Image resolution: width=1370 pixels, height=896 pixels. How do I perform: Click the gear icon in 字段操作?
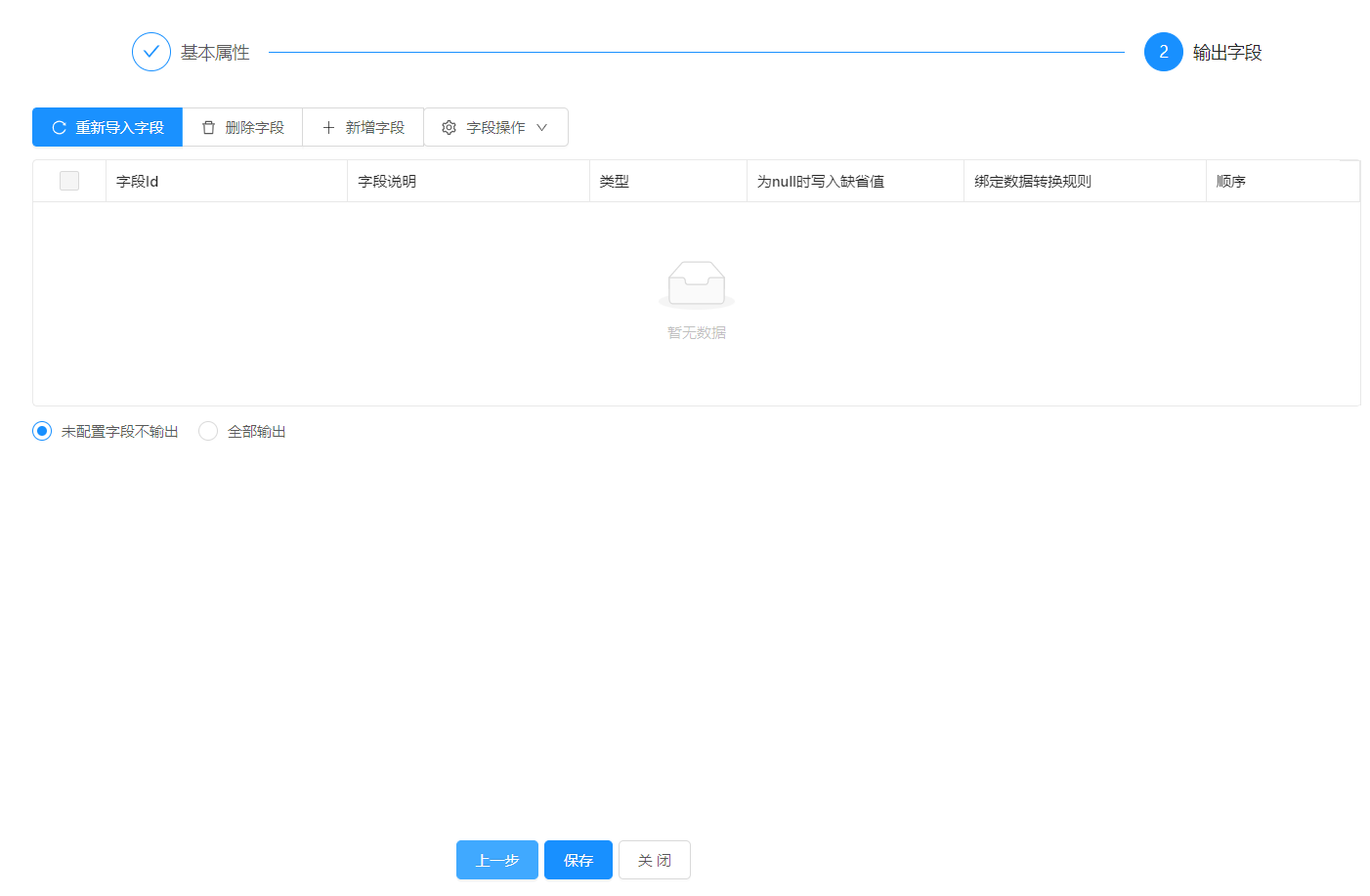[x=449, y=128]
